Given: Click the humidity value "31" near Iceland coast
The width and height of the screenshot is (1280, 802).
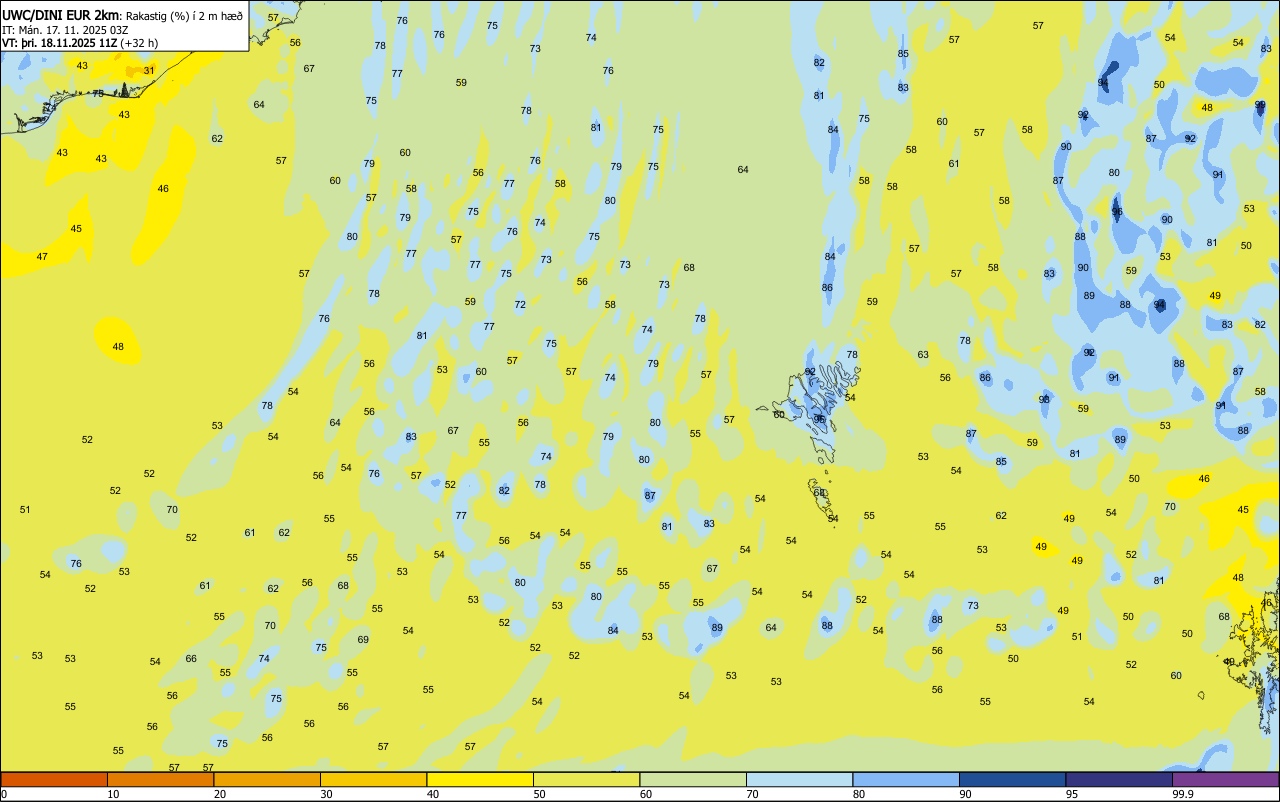Looking at the screenshot, I should (x=149, y=70).
